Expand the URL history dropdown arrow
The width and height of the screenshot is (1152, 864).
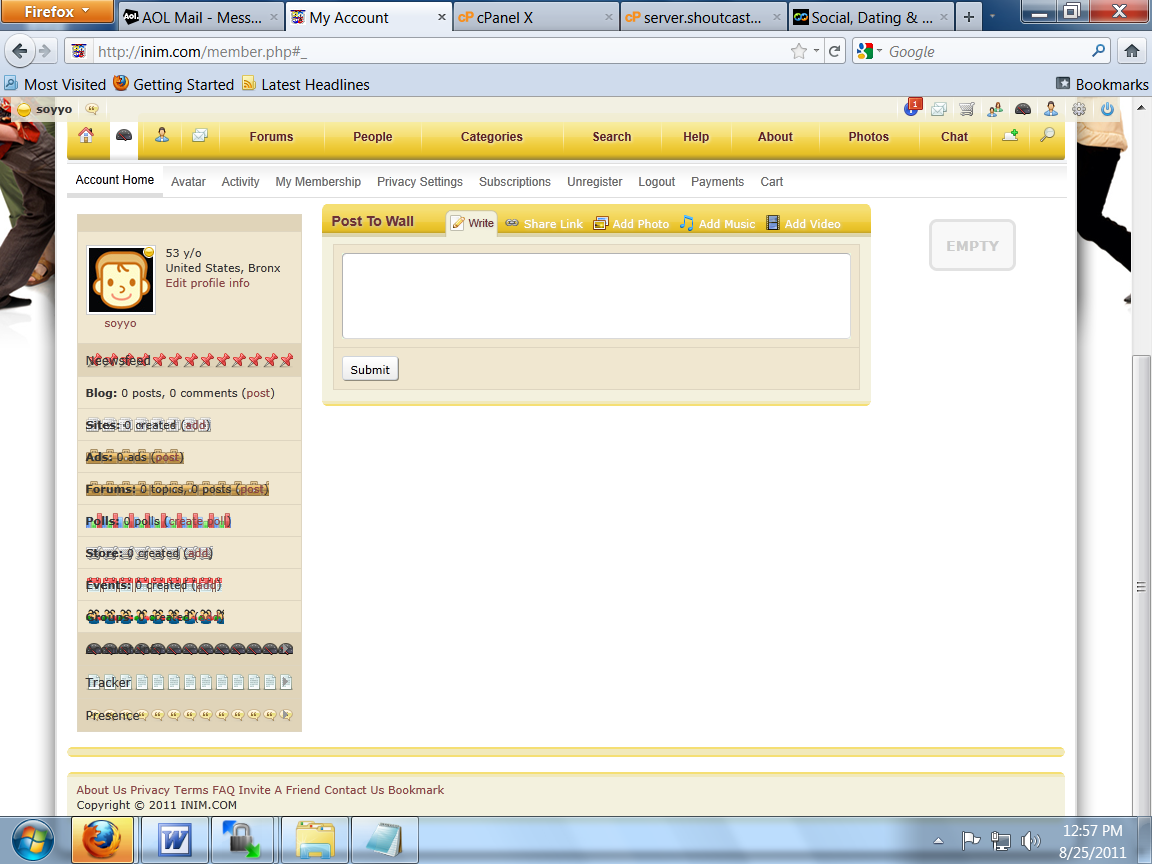(x=816, y=51)
